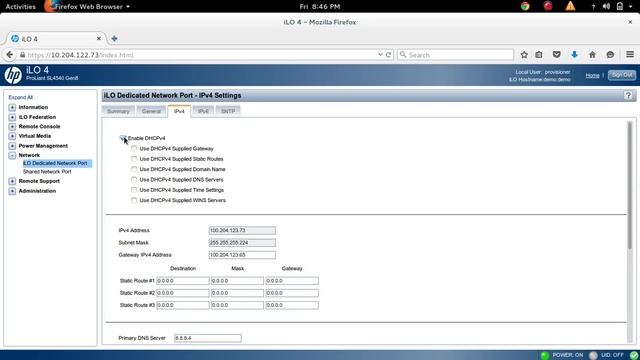Image resolution: width=640 pixels, height=360 pixels.
Task: Expand the Virtual Media tree node
Action: 12,136
